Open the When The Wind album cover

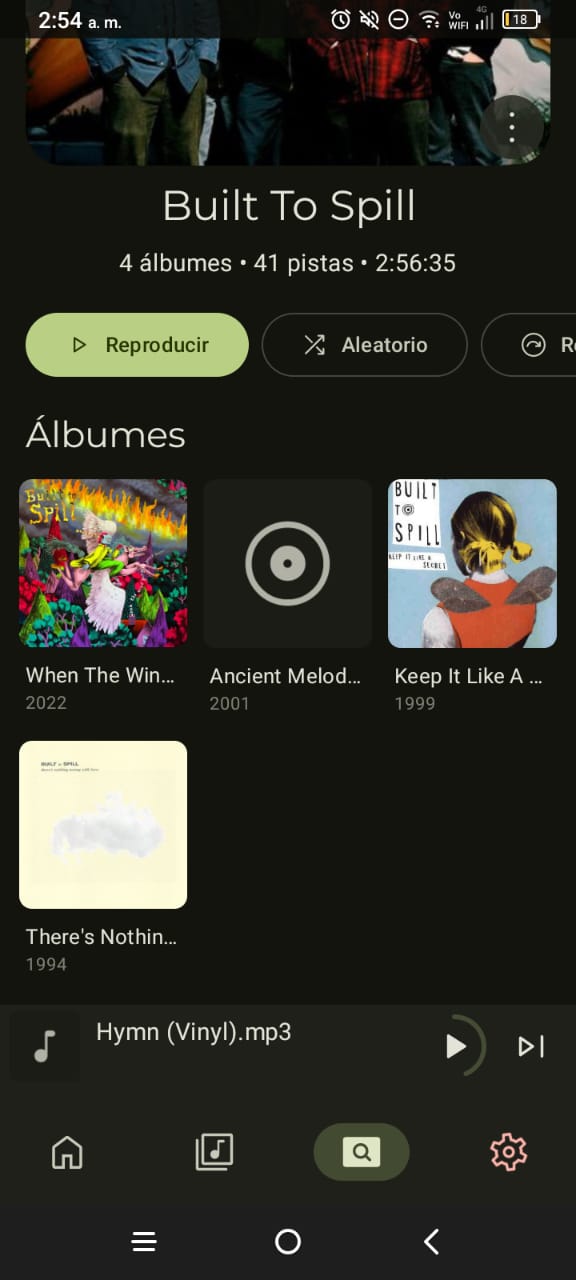pyautogui.click(x=103, y=563)
